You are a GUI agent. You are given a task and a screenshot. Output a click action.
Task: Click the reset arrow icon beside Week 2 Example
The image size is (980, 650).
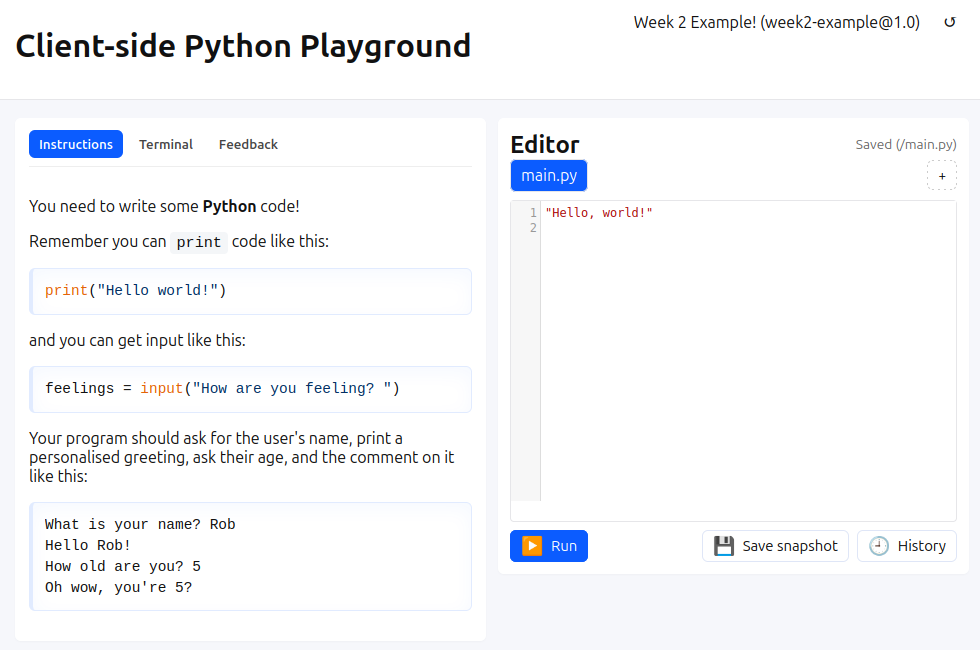pos(949,22)
